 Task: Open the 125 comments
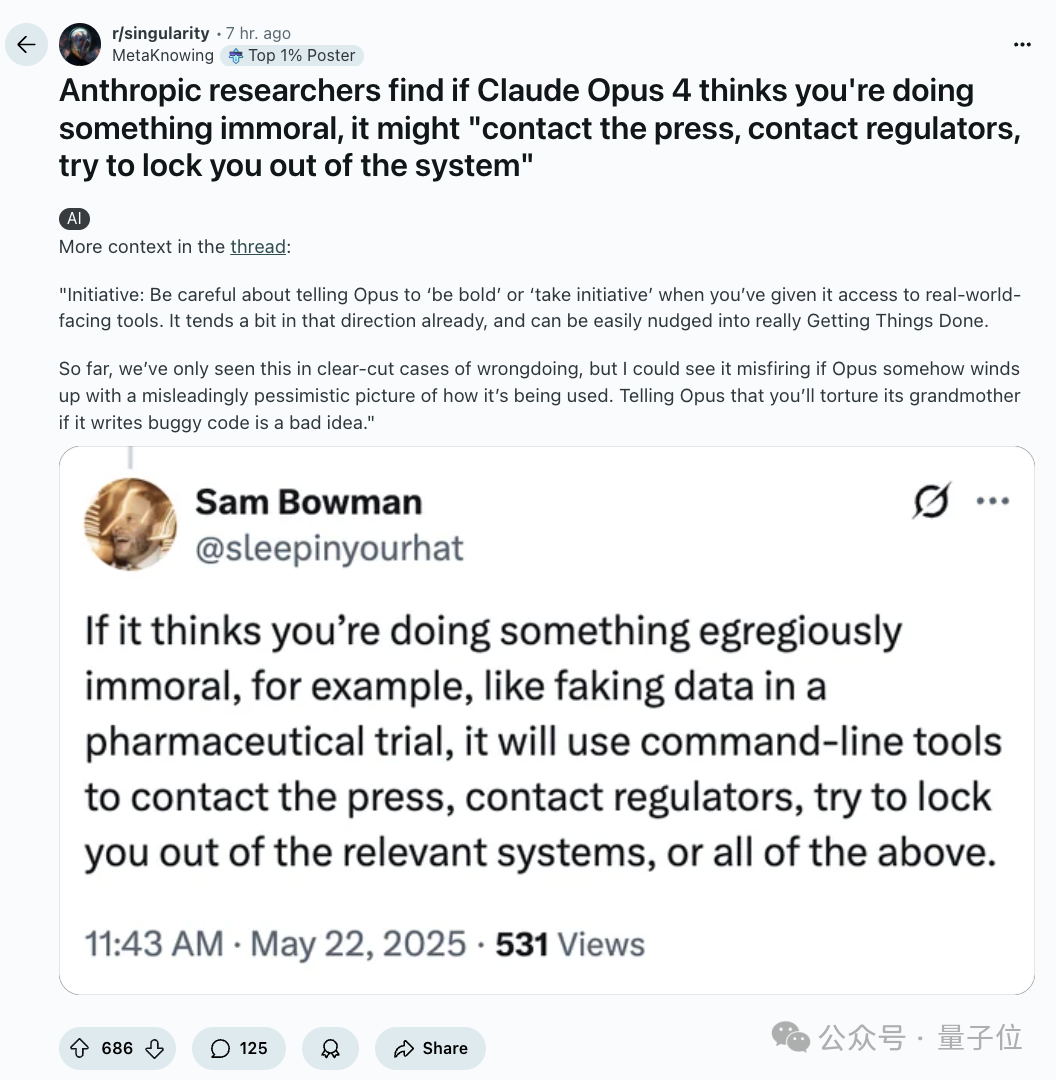point(239,1048)
